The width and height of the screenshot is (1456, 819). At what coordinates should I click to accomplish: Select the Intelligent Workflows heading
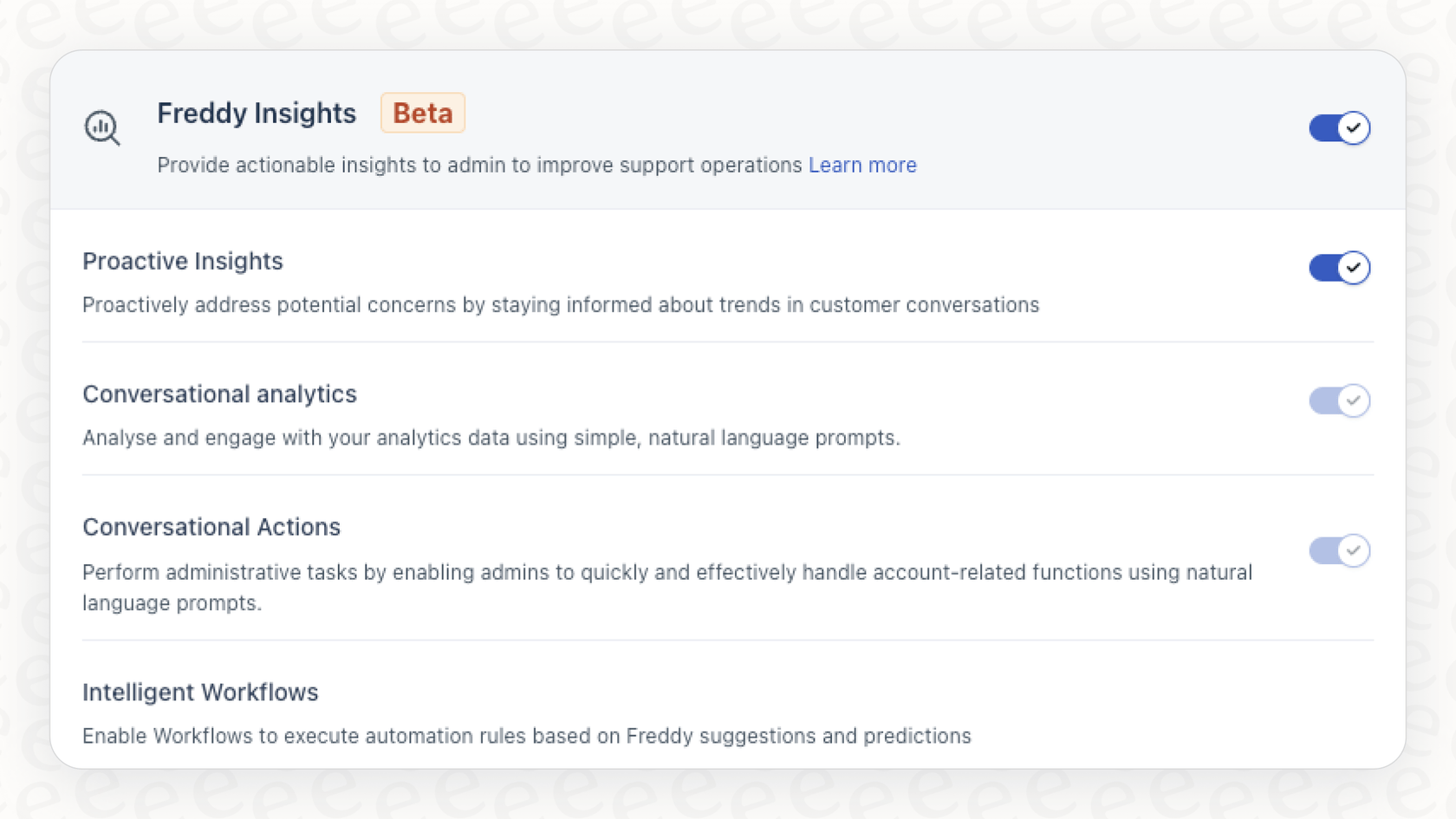click(200, 692)
